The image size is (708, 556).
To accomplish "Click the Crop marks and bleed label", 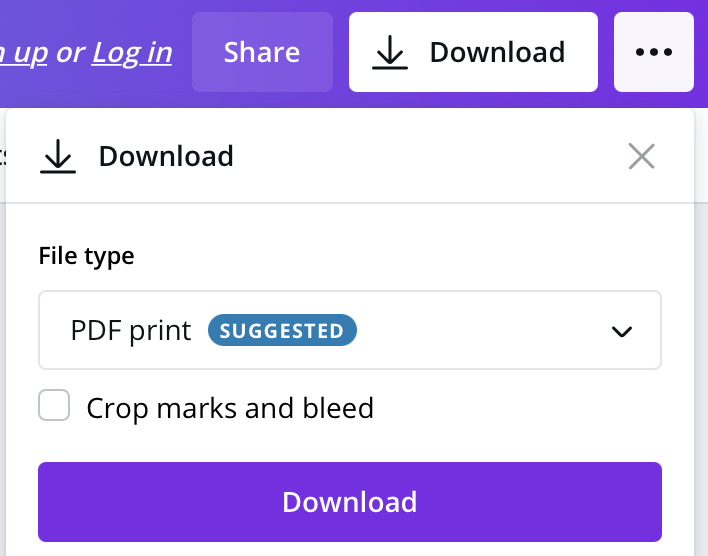I will tap(230, 408).
